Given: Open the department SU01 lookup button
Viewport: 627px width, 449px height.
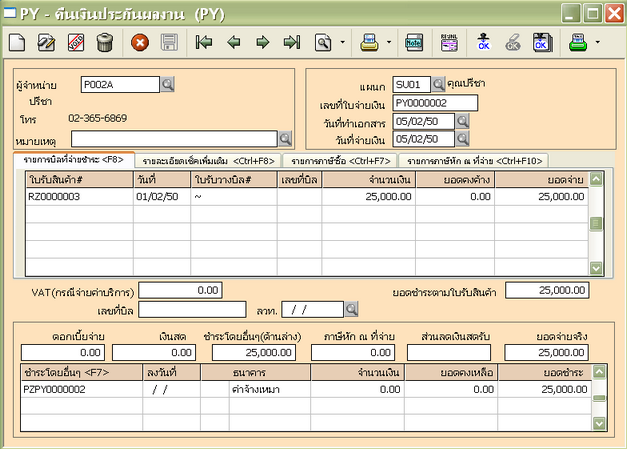Looking at the screenshot, I should (438, 84).
